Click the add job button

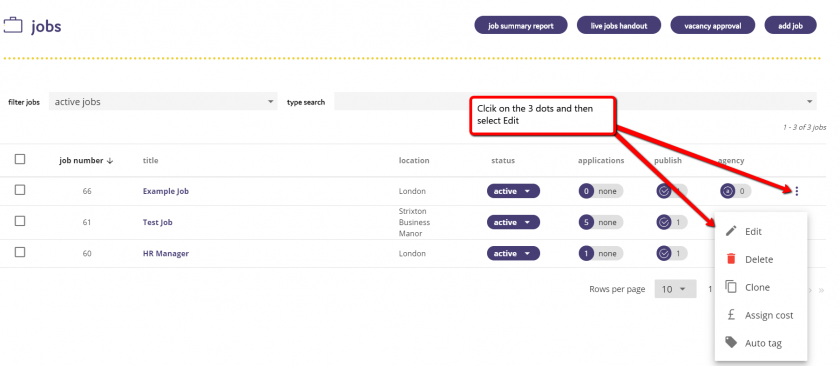(x=790, y=25)
